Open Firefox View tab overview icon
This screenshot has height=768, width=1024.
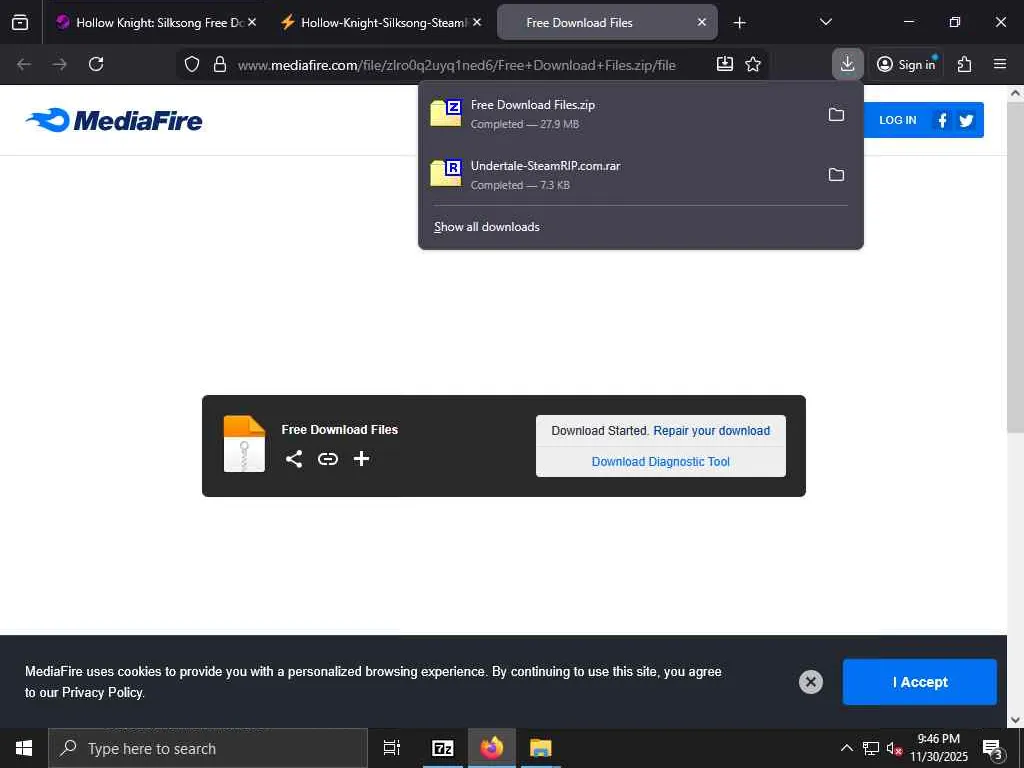click(x=20, y=22)
